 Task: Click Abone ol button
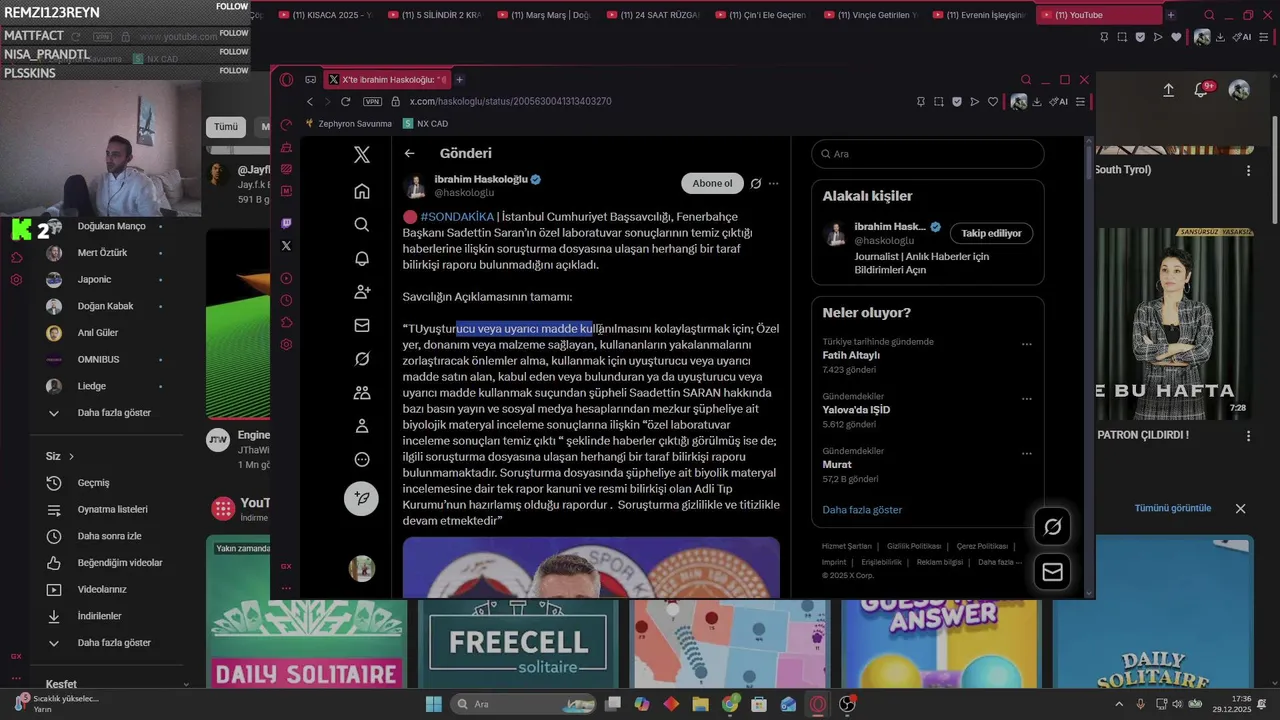tap(712, 184)
